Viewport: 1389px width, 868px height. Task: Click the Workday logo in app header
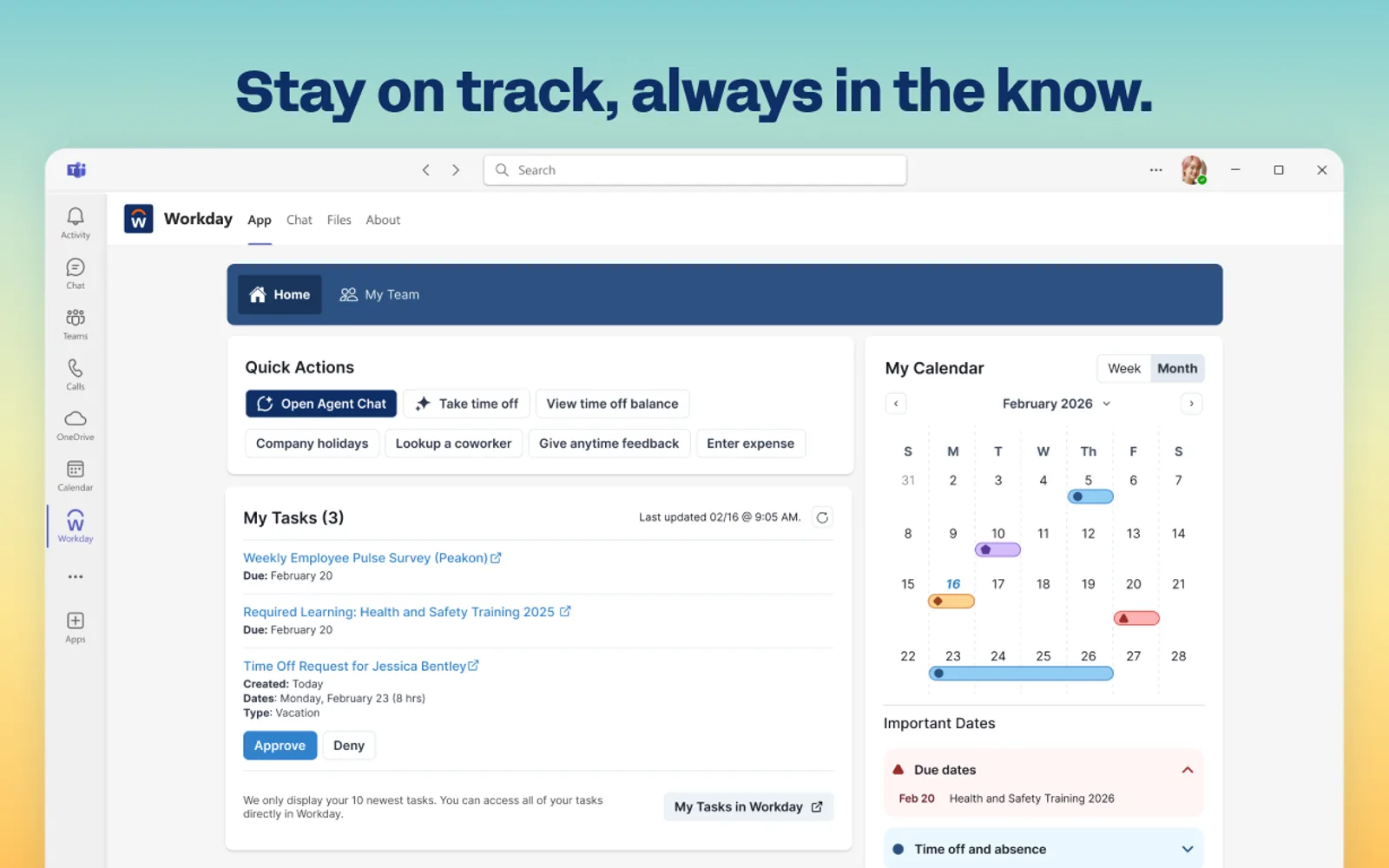pos(139,219)
